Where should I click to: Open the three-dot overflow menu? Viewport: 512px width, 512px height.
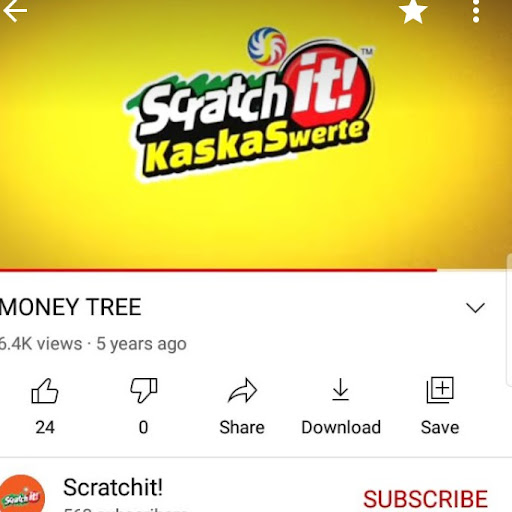tap(476, 11)
